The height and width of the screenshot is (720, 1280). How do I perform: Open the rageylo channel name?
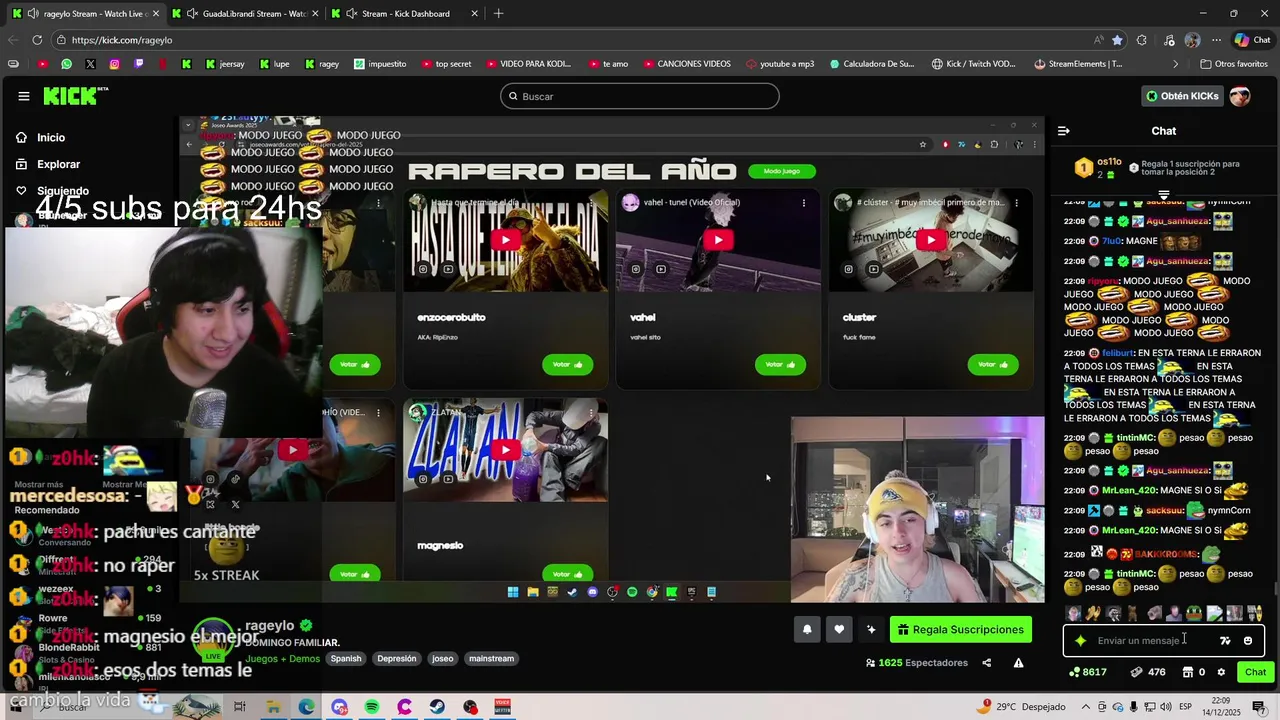click(270, 626)
